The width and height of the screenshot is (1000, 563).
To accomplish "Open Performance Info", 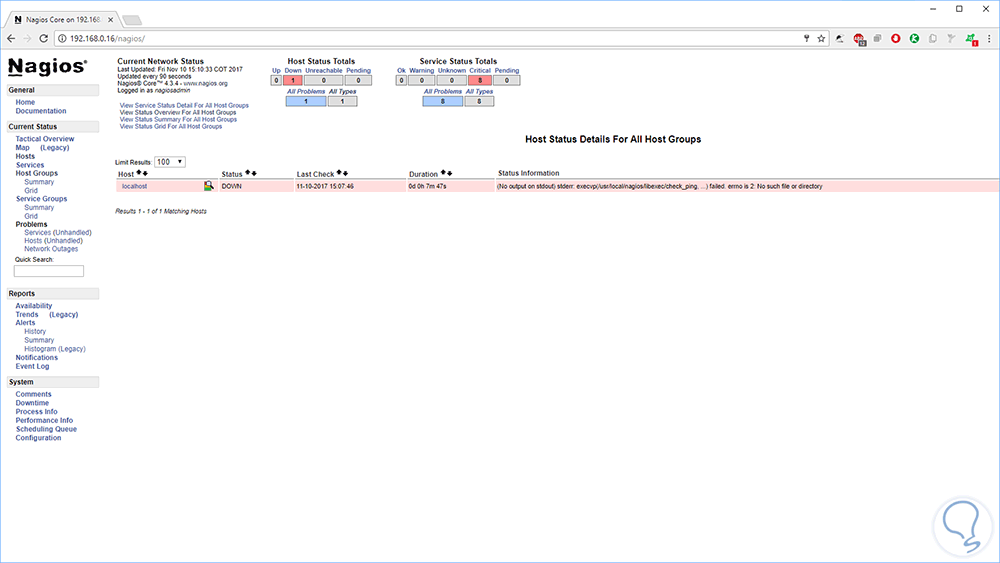I will click(x=44, y=421).
